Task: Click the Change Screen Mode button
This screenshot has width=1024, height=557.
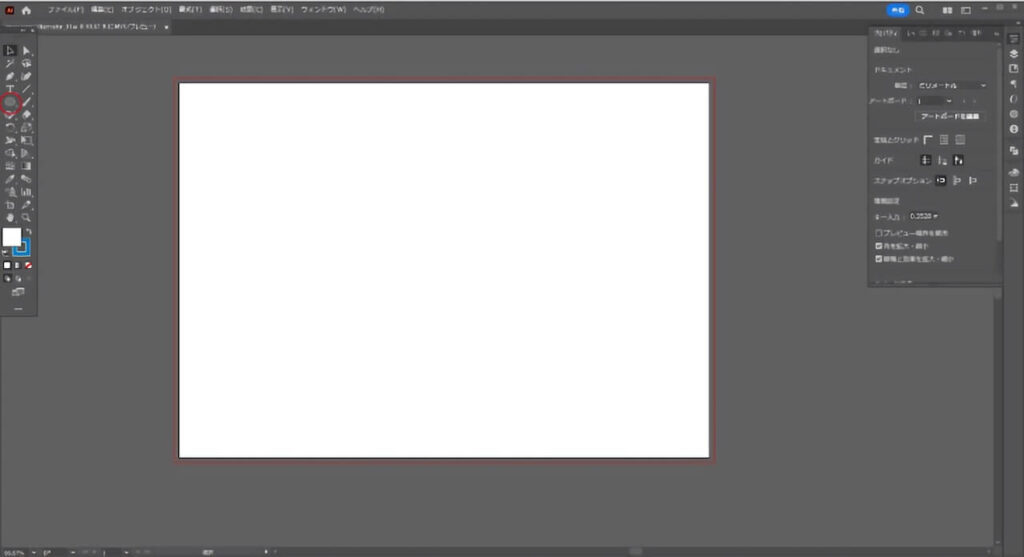Action: coord(18,292)
